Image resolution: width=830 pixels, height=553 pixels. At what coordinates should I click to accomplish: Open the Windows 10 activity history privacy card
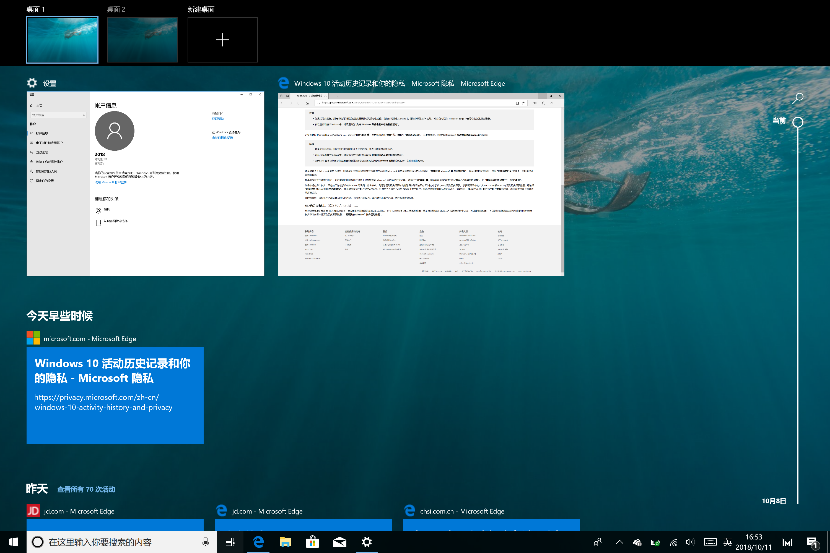115,395
